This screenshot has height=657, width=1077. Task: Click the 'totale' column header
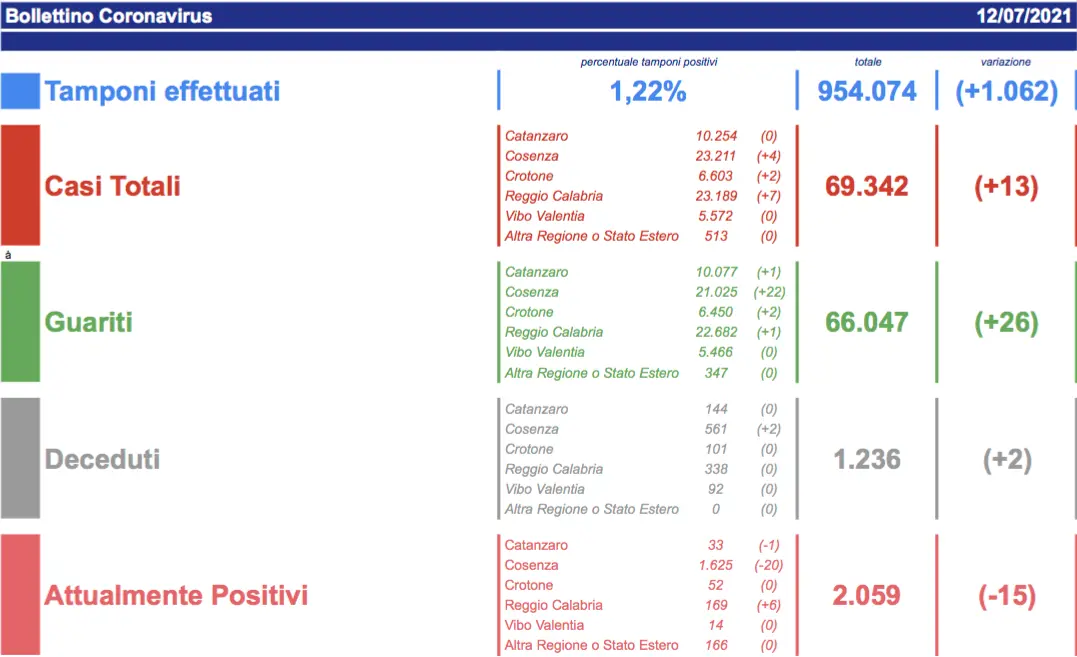868,62
